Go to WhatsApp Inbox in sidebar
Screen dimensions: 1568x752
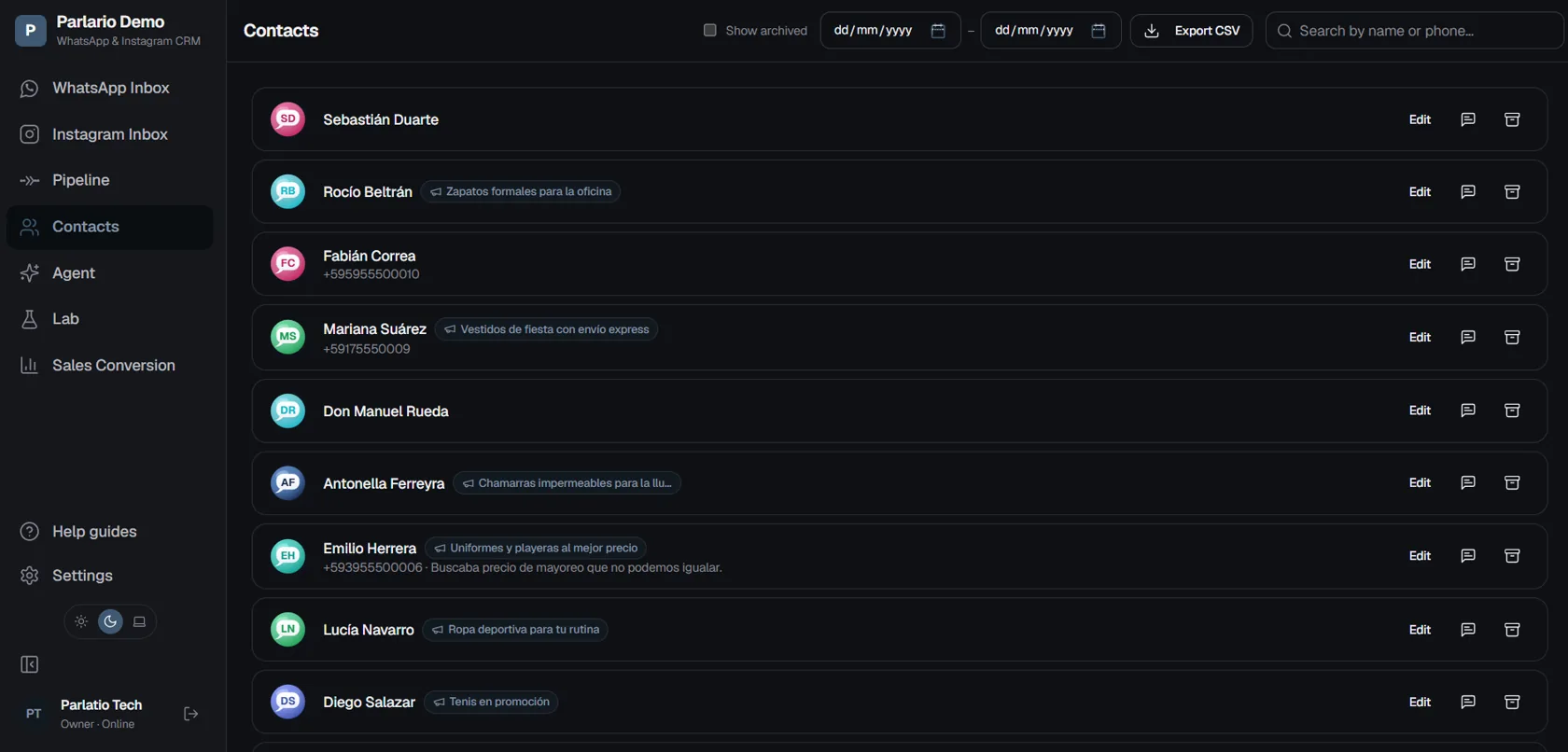[x=110, y=88]
